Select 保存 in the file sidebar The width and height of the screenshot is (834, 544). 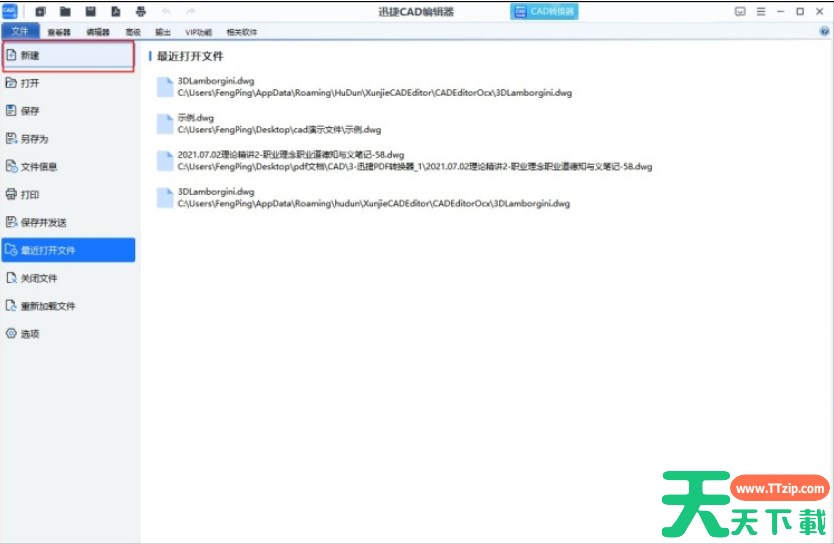point(68,111)
